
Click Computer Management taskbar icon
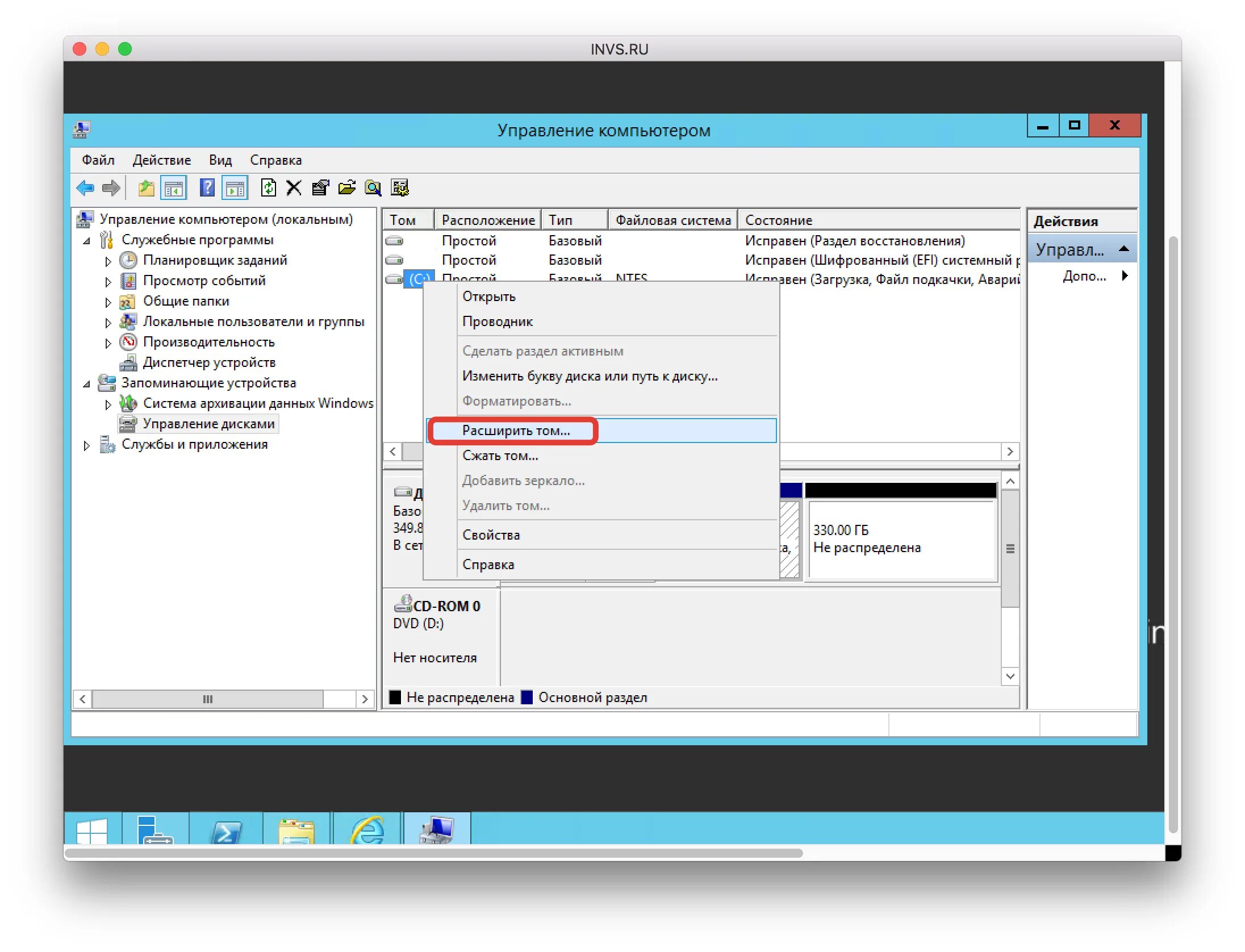click(x=436, y=830)
